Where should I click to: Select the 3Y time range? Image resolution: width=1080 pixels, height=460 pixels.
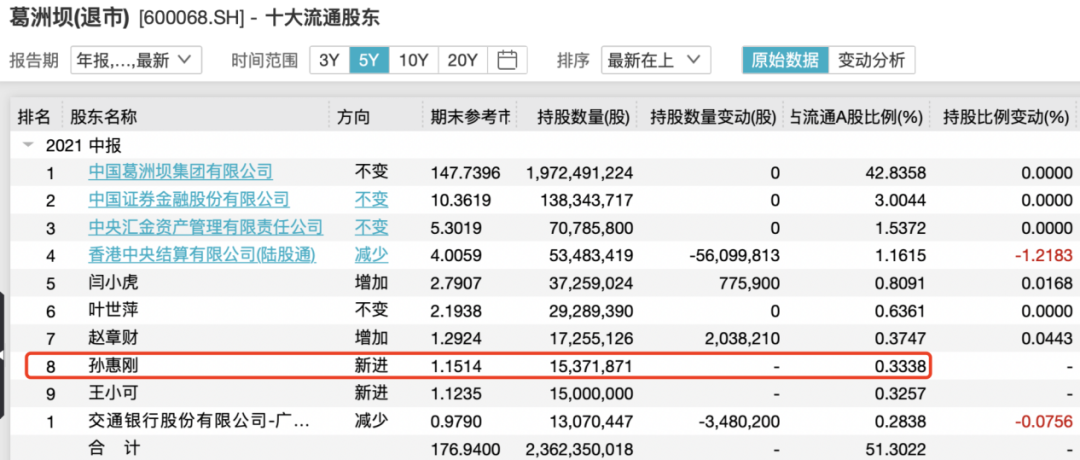(329, 60)
